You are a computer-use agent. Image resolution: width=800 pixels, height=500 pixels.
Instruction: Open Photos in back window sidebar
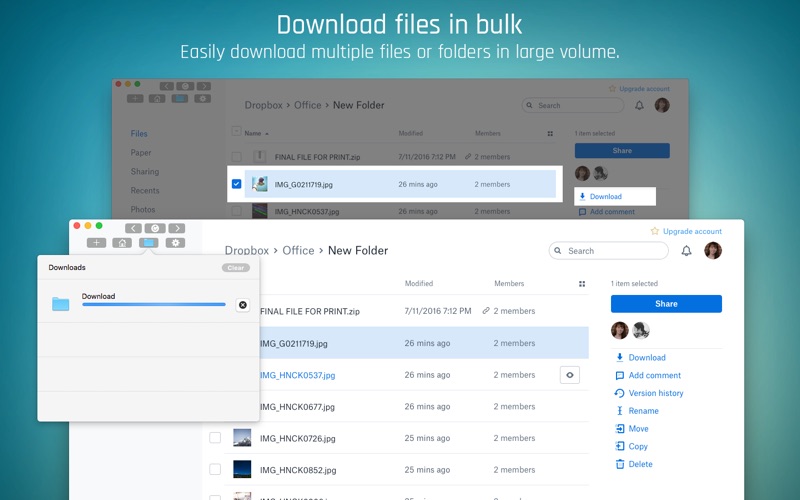point(143,209)
